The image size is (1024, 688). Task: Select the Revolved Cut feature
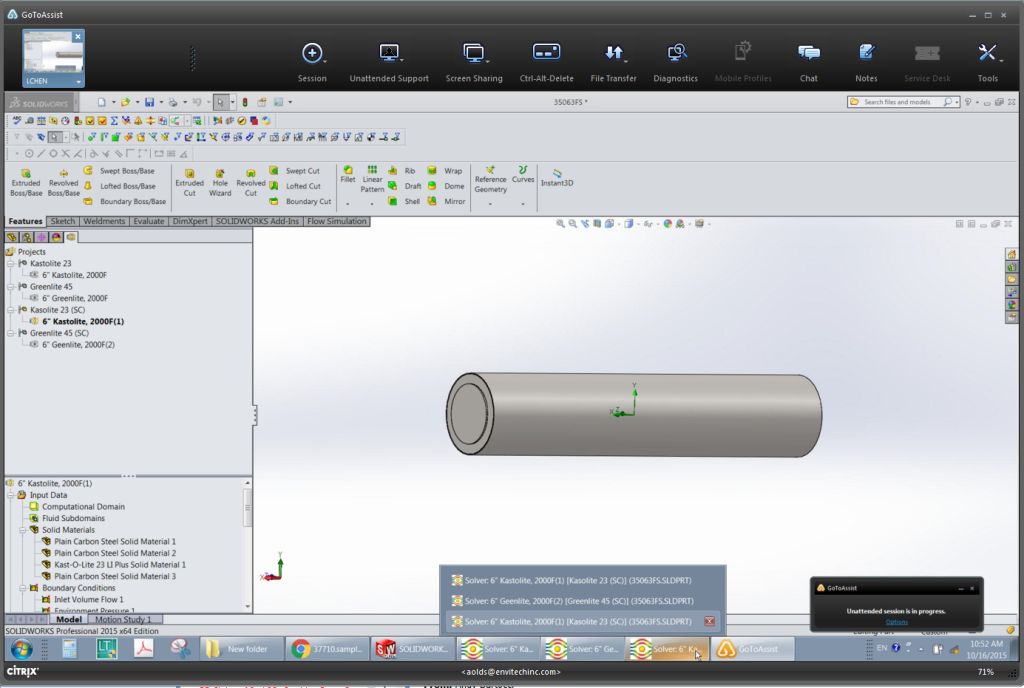click(251, 183)
